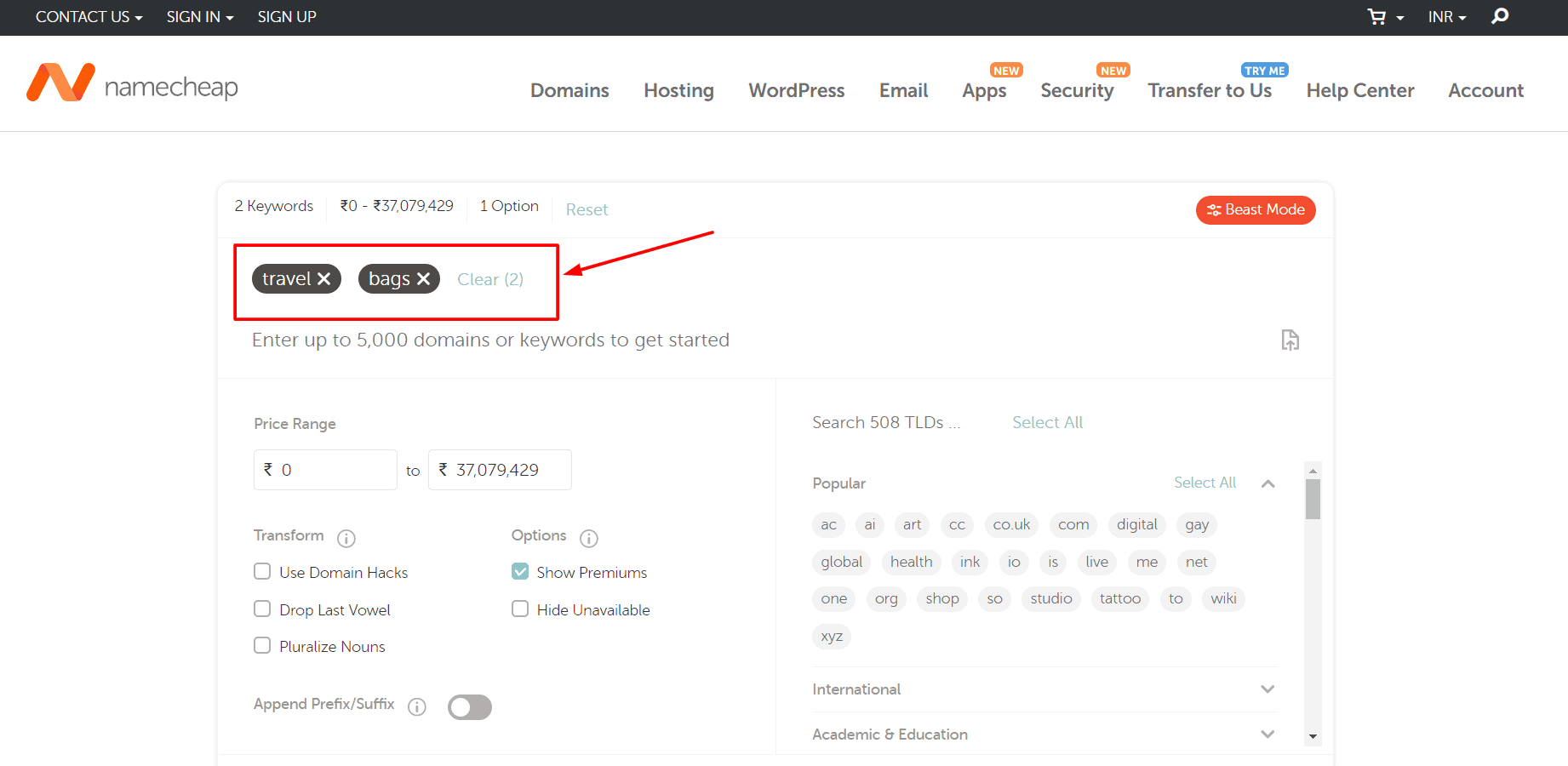The width and height of the screenshot is (1568, 766).
Task: Collapse the Popular TLD section
Action: (1268, 483)
